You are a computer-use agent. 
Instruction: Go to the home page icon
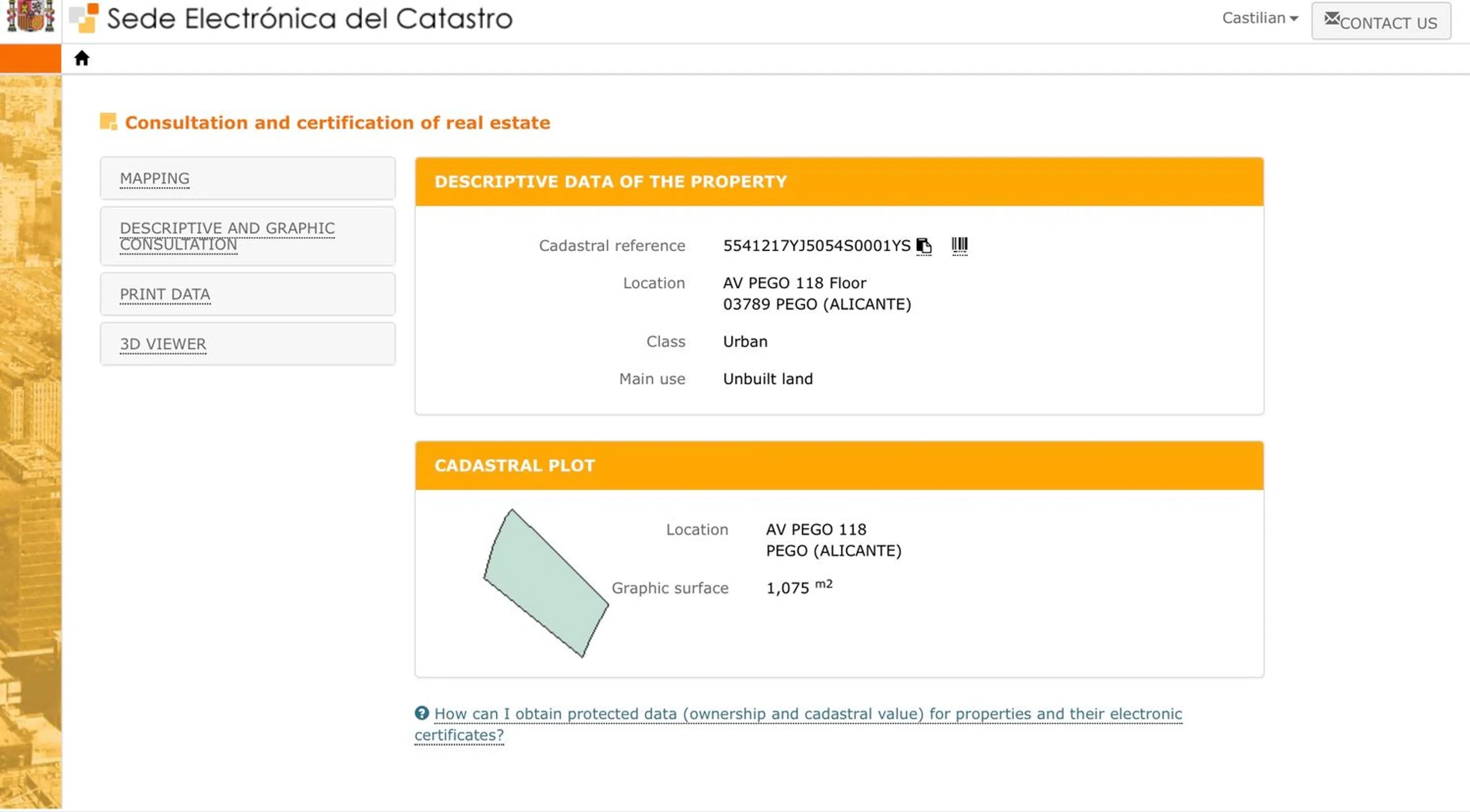point(82,58)
